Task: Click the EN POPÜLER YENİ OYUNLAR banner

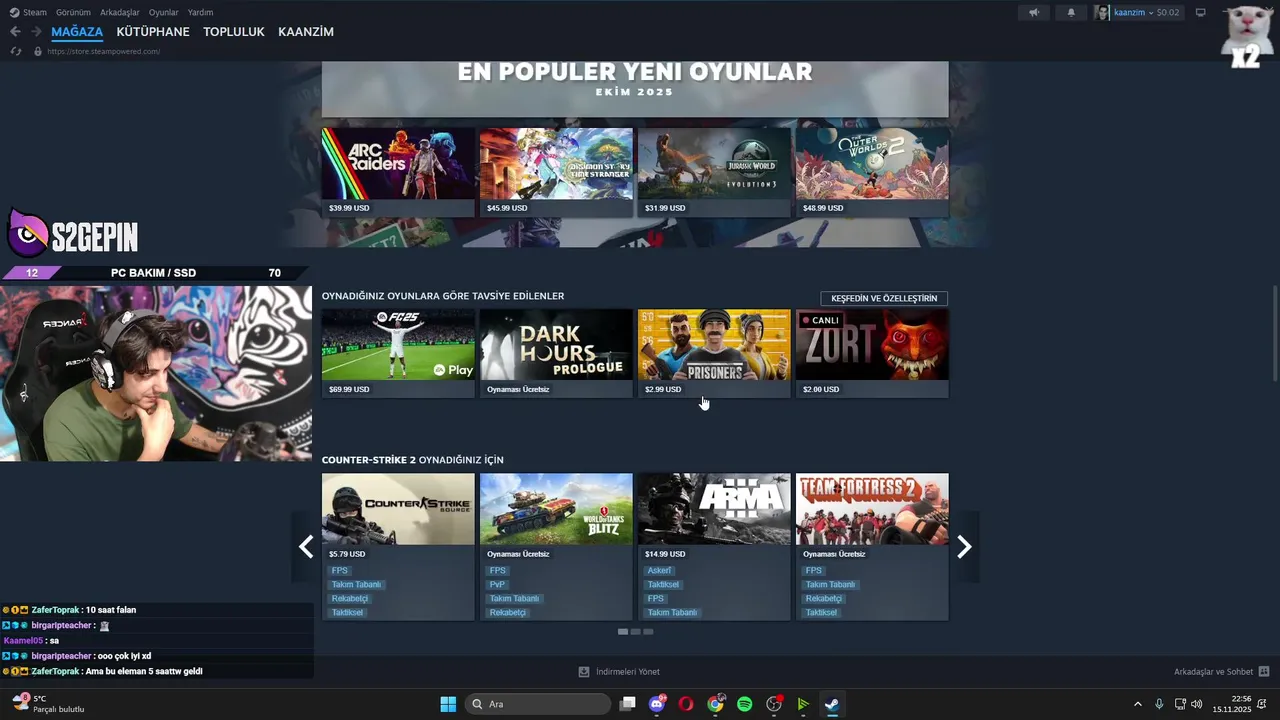Action: (635, 89)
